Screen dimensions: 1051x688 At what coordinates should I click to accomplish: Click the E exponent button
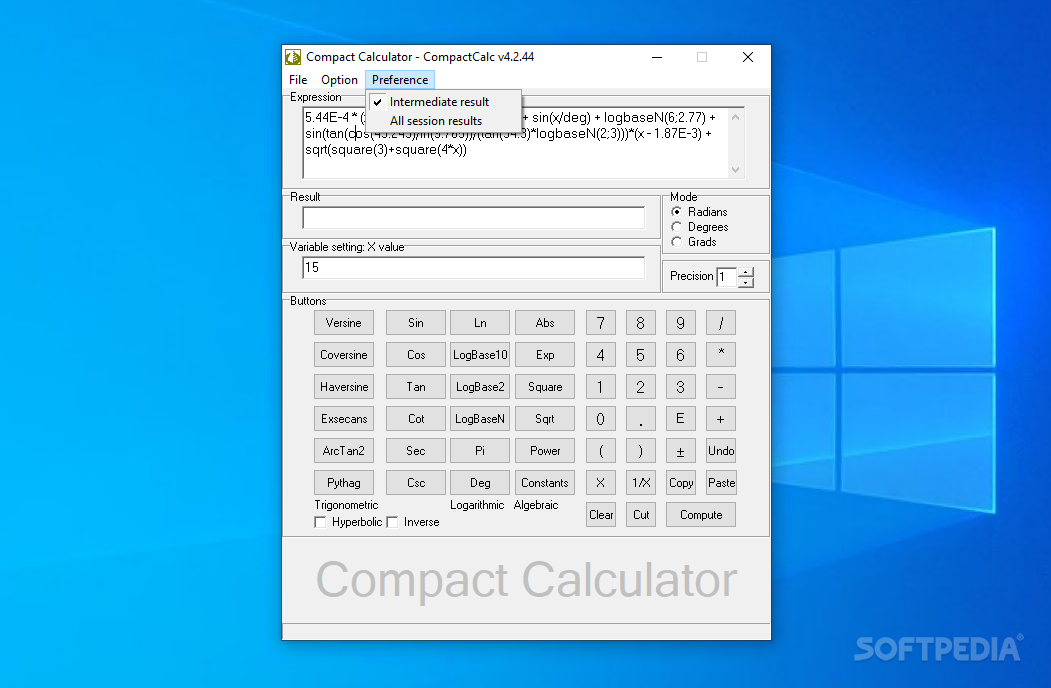(x=680, y=419)
